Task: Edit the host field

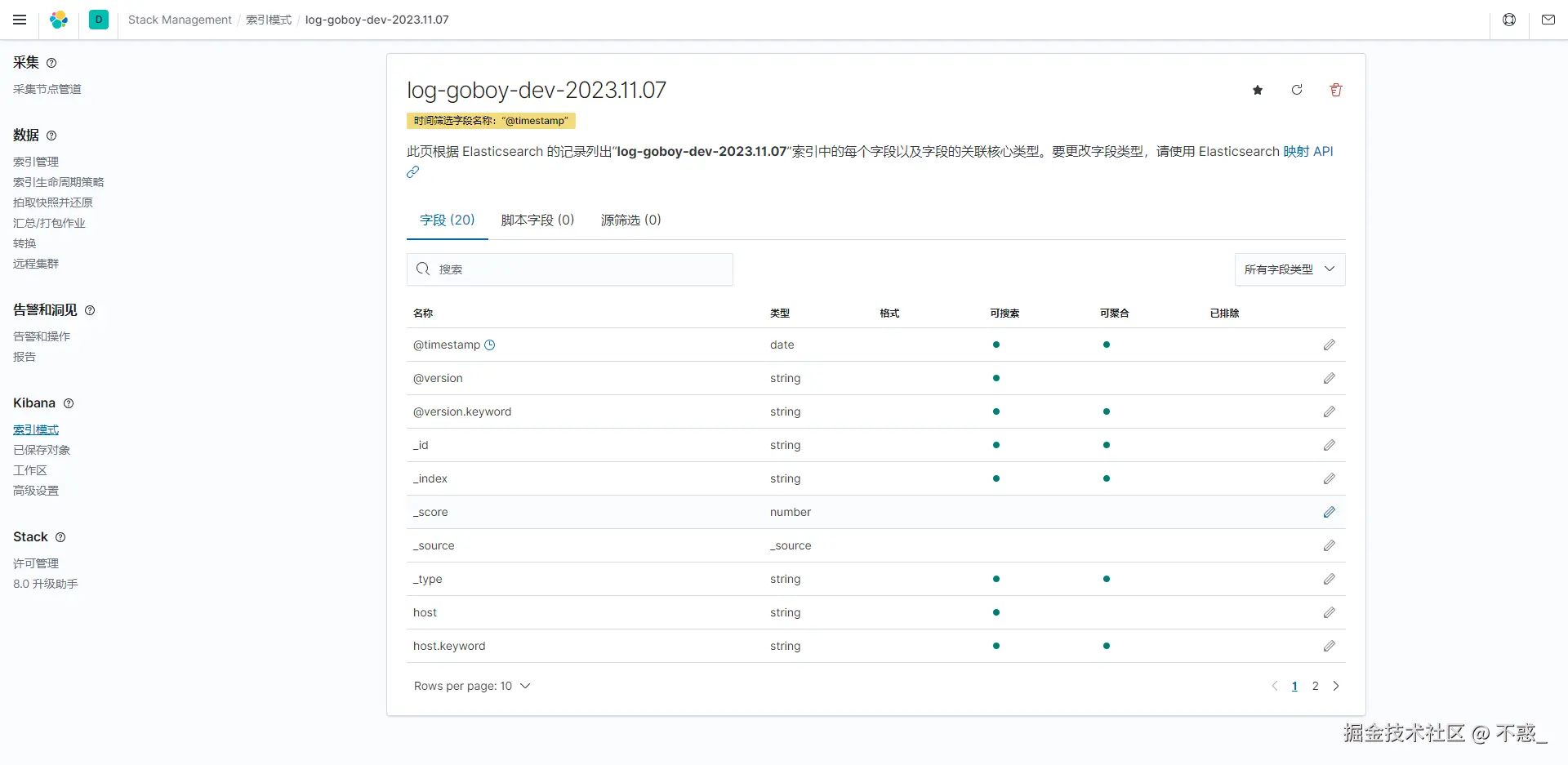Action: 1330,612
